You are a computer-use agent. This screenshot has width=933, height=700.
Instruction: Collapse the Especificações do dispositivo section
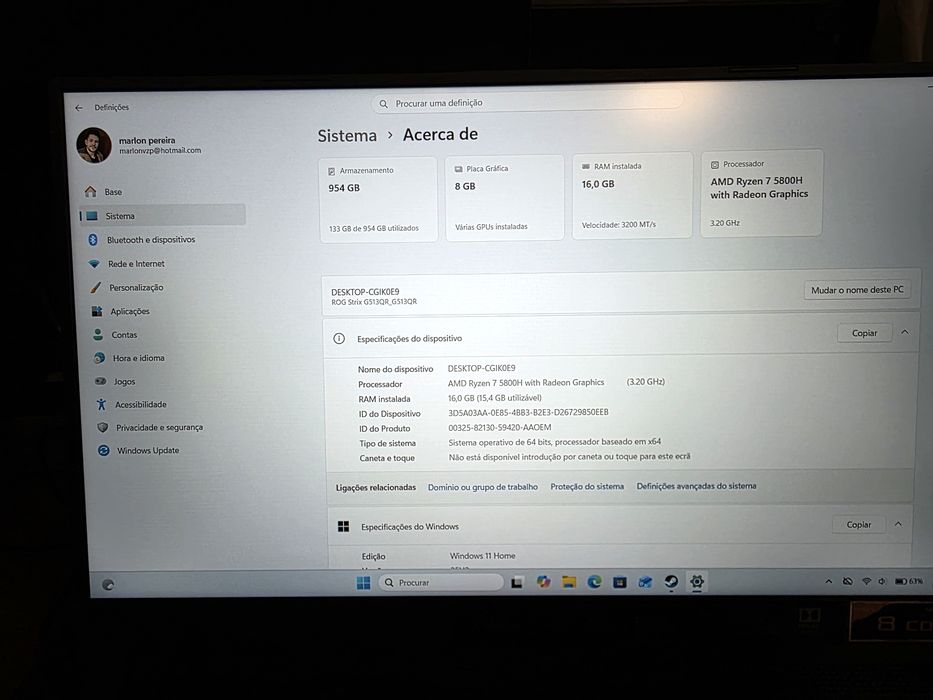click(904, 332)
